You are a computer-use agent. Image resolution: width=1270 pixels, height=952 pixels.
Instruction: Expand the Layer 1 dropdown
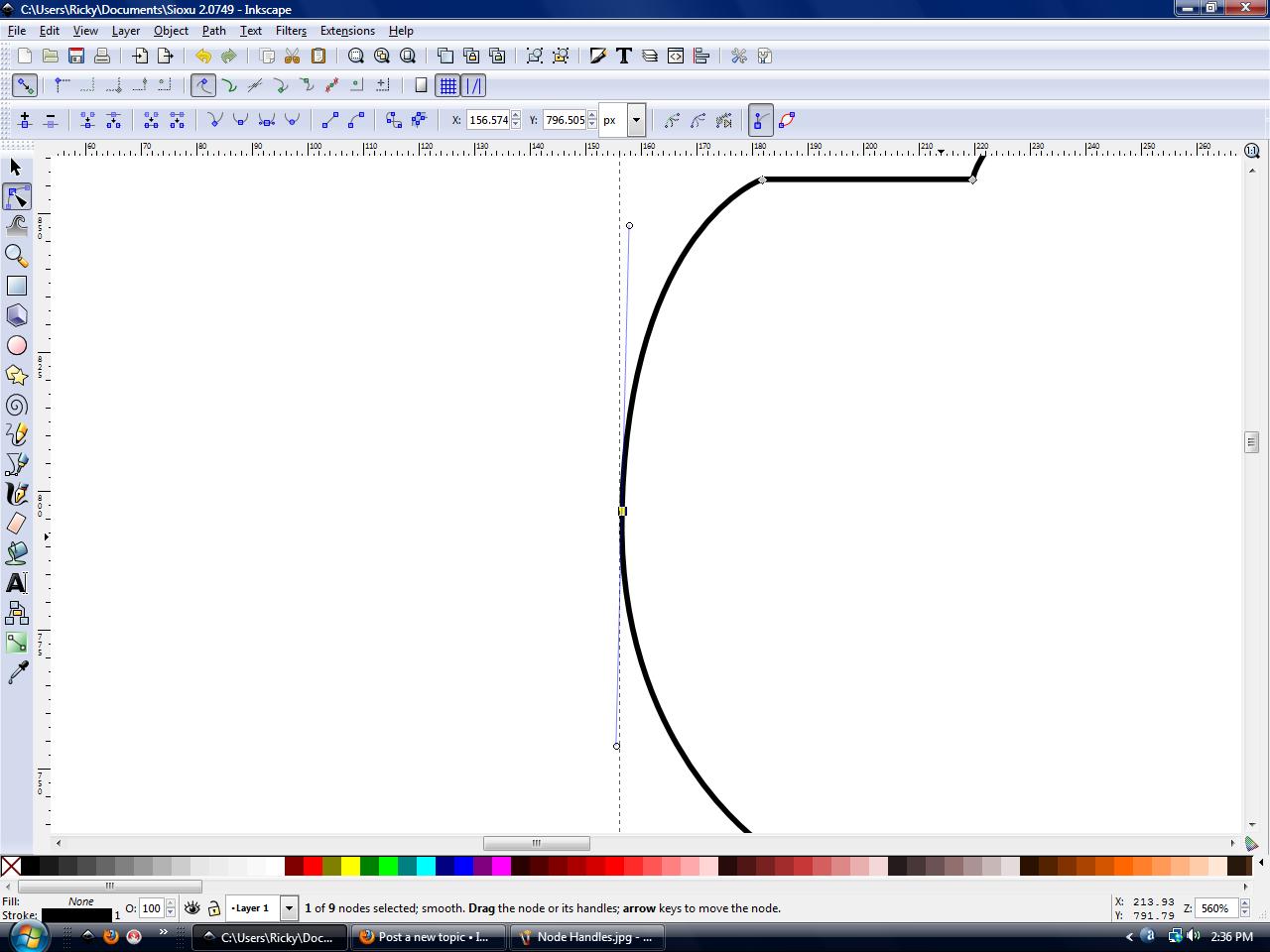[x=289, y=908]
